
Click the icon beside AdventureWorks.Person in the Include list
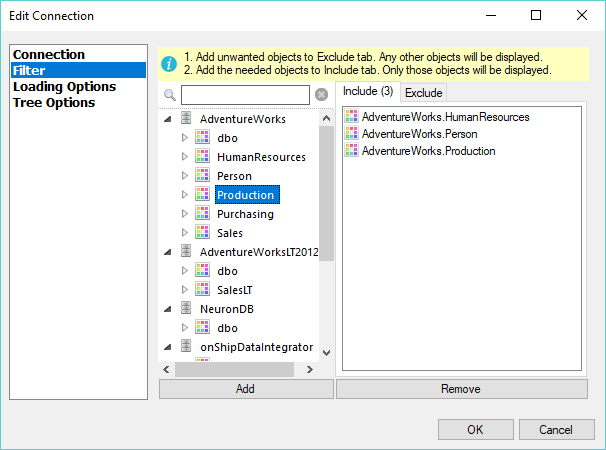(x=351, y=133)
